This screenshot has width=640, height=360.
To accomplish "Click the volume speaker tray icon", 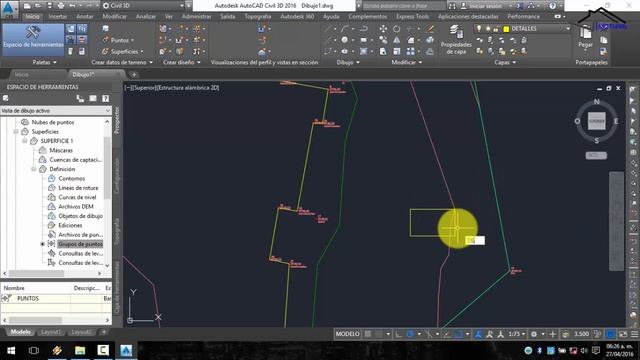I will tap(584, 351).
